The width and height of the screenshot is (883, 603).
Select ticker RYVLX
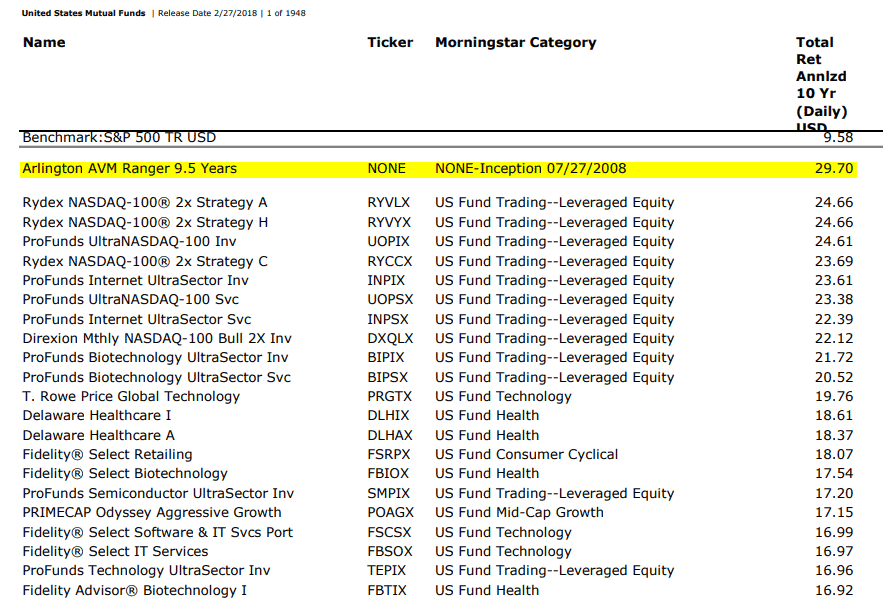pos(388,202)
